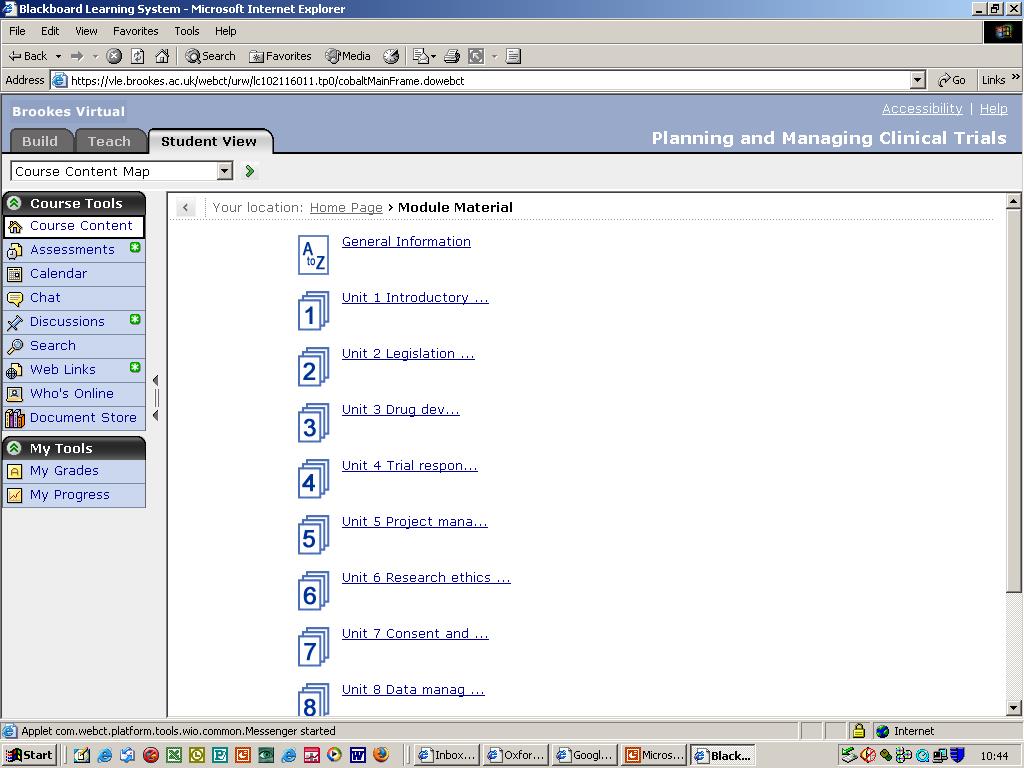The height and width of the screenshot is (768, 1024).
Task: Click the content scrollbar up arrow
Action: (x=1014, y=201)
